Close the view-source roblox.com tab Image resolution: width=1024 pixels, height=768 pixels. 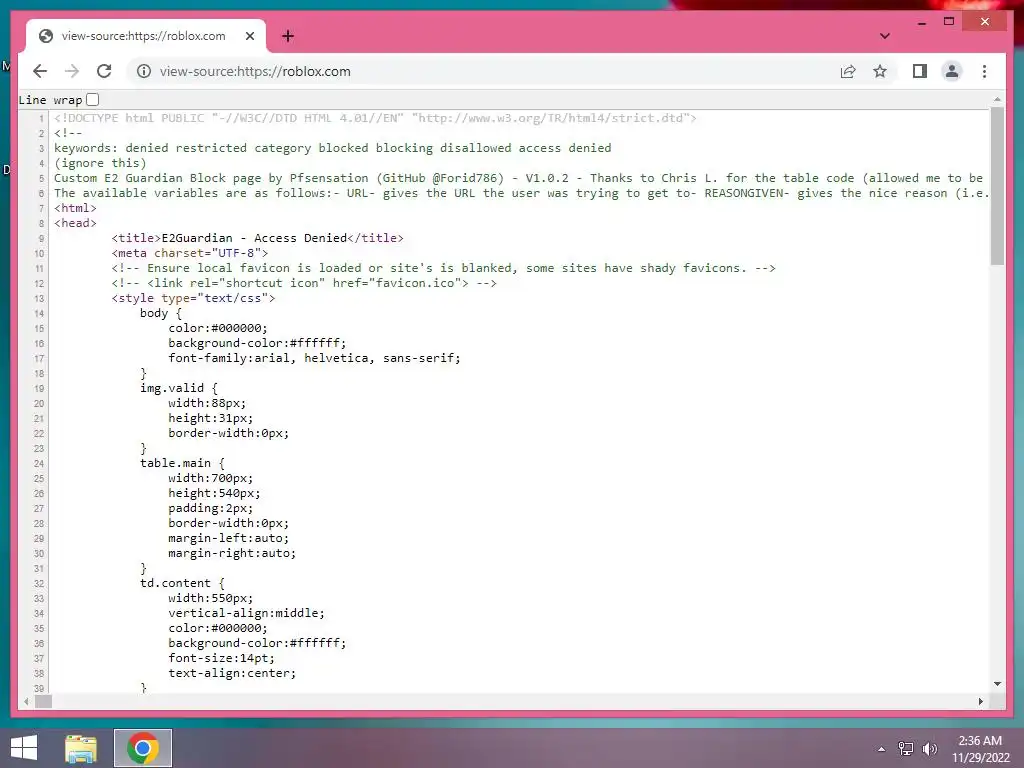click(249, 36)
